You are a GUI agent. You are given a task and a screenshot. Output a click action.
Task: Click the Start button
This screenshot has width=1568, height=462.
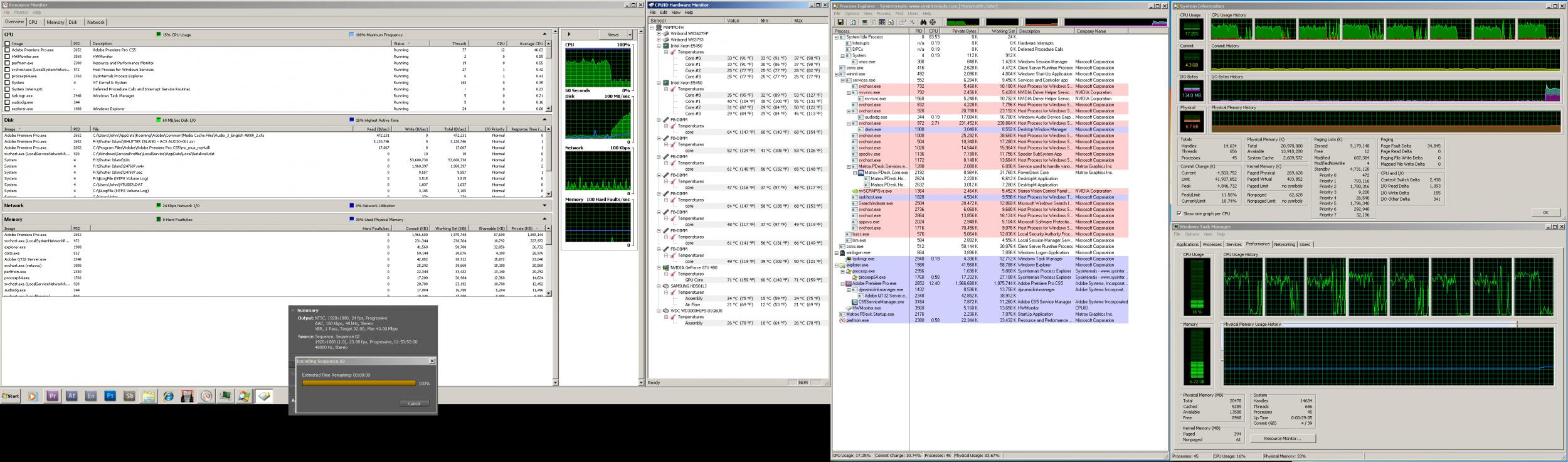[x=11, y=396]
